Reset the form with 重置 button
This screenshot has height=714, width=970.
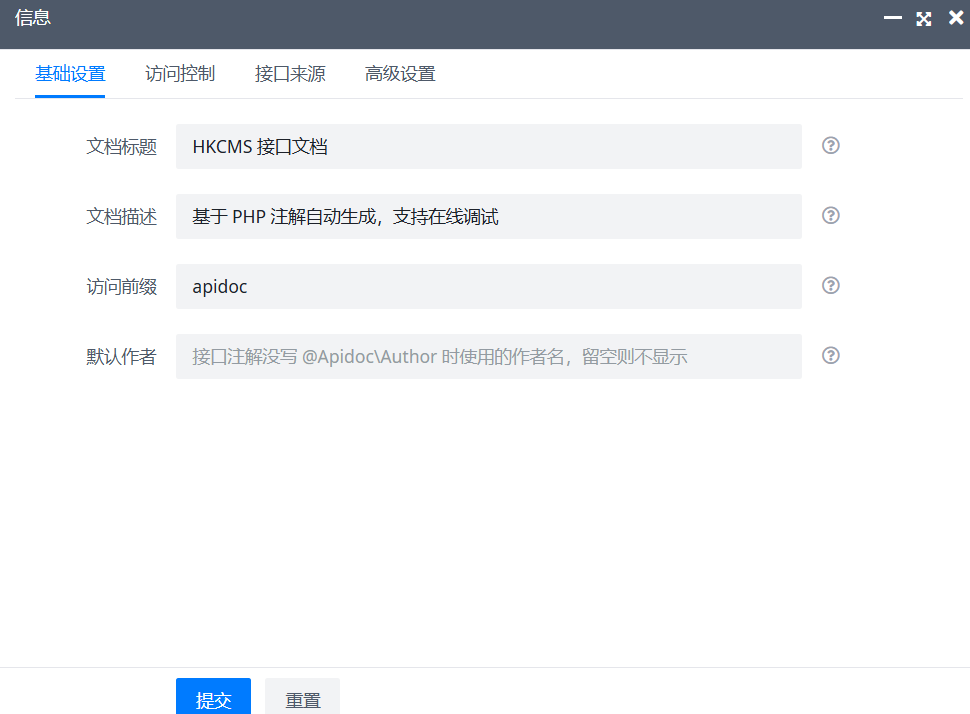303,697
